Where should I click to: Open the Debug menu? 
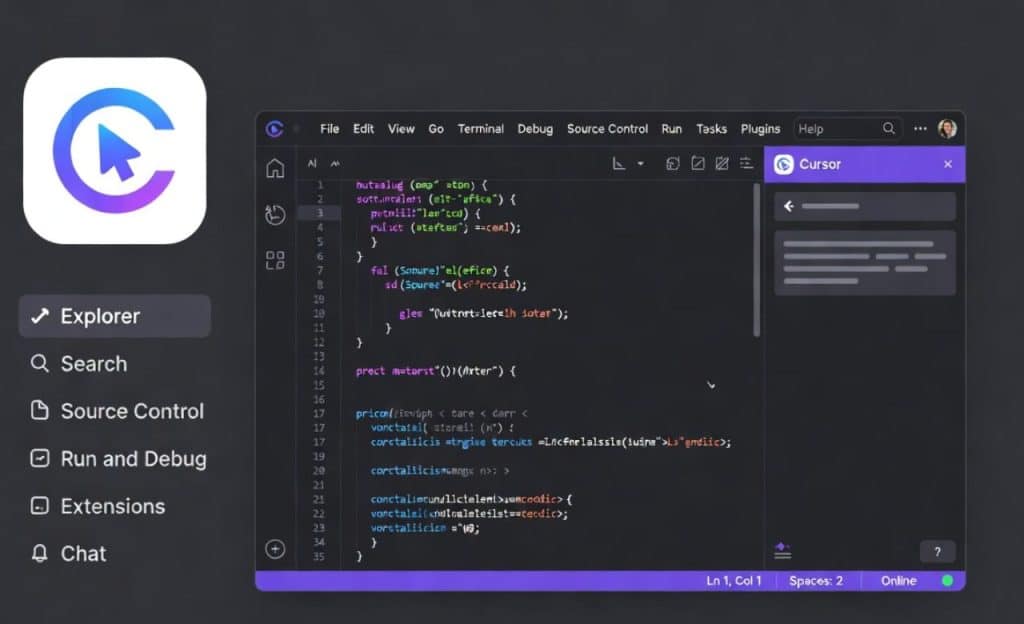(535, 129)
